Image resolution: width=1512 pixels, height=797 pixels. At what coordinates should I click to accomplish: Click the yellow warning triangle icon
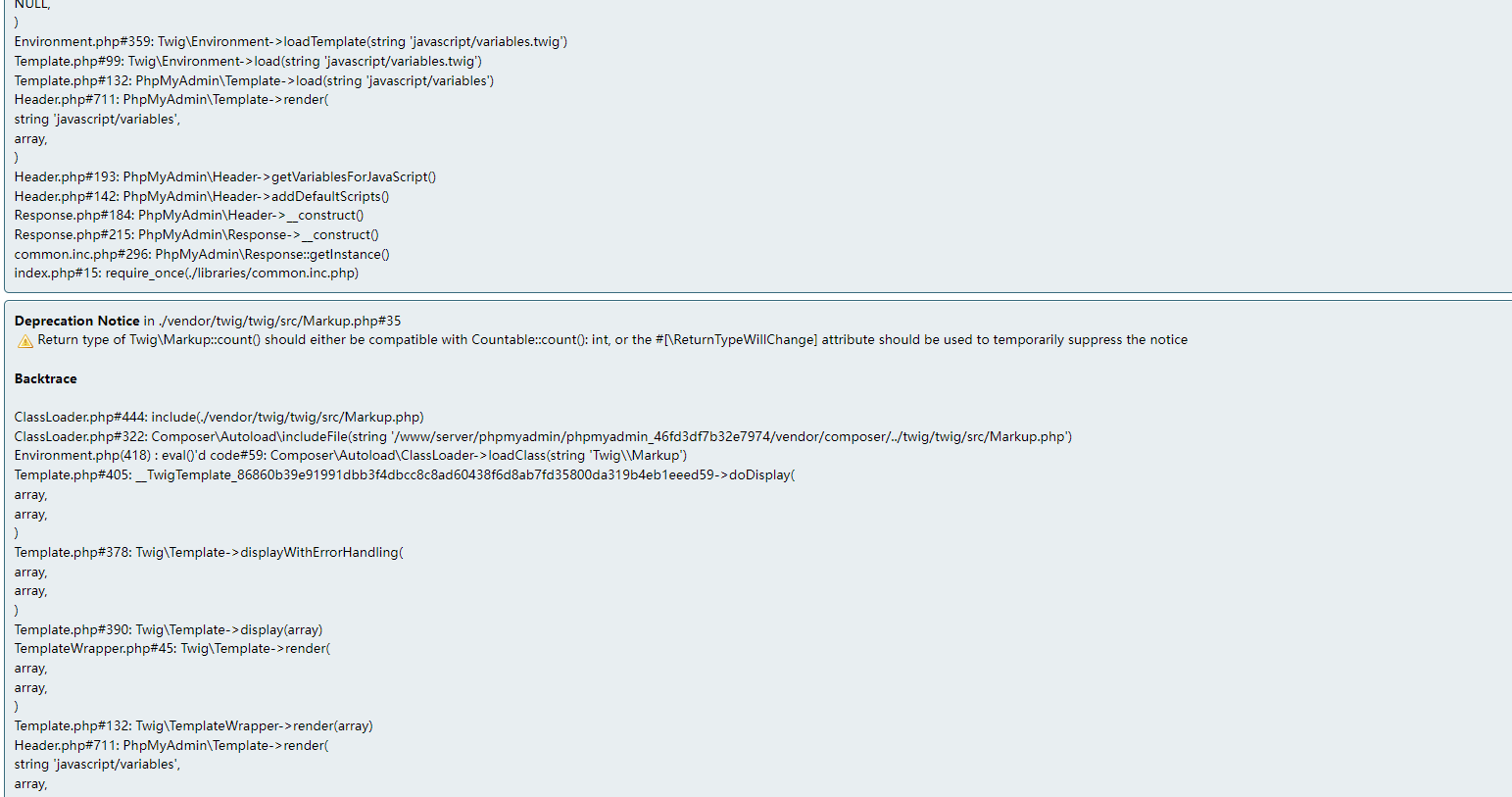tap(25, 341)
